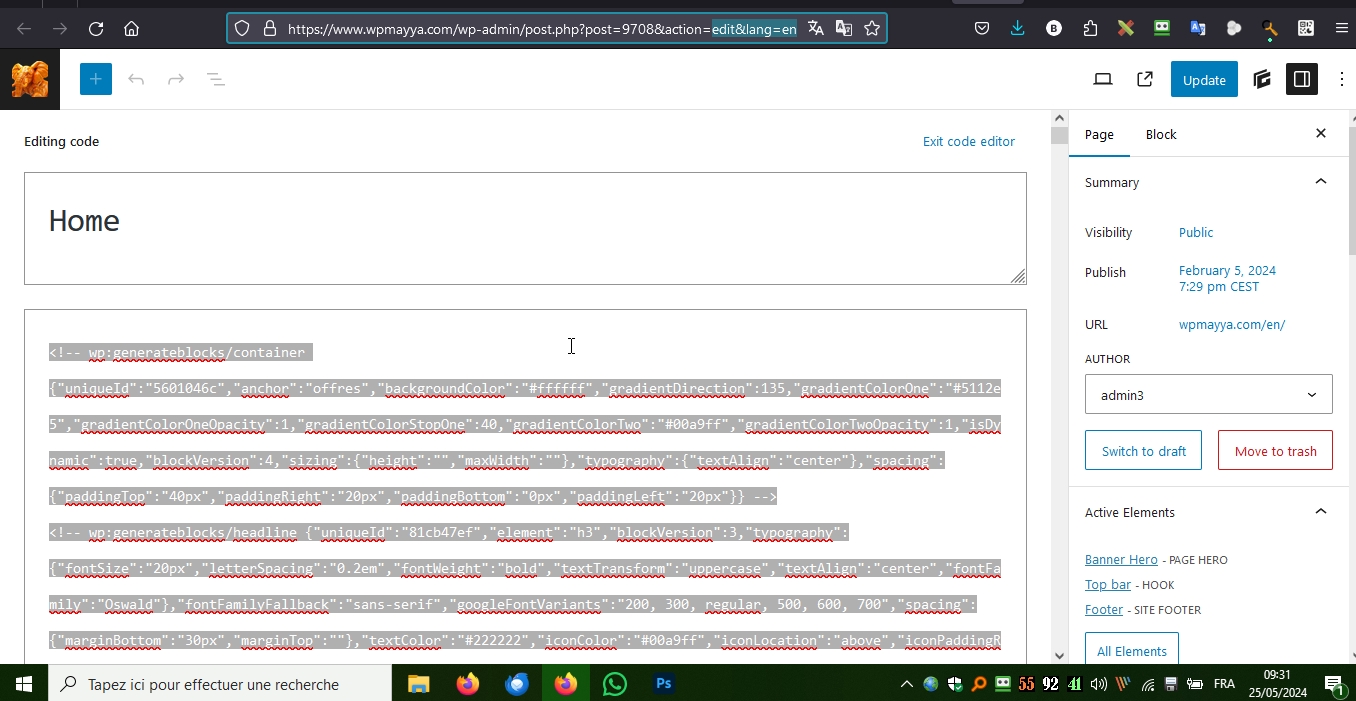Click the editor scrollbar up arrow

coord(1059,118)
